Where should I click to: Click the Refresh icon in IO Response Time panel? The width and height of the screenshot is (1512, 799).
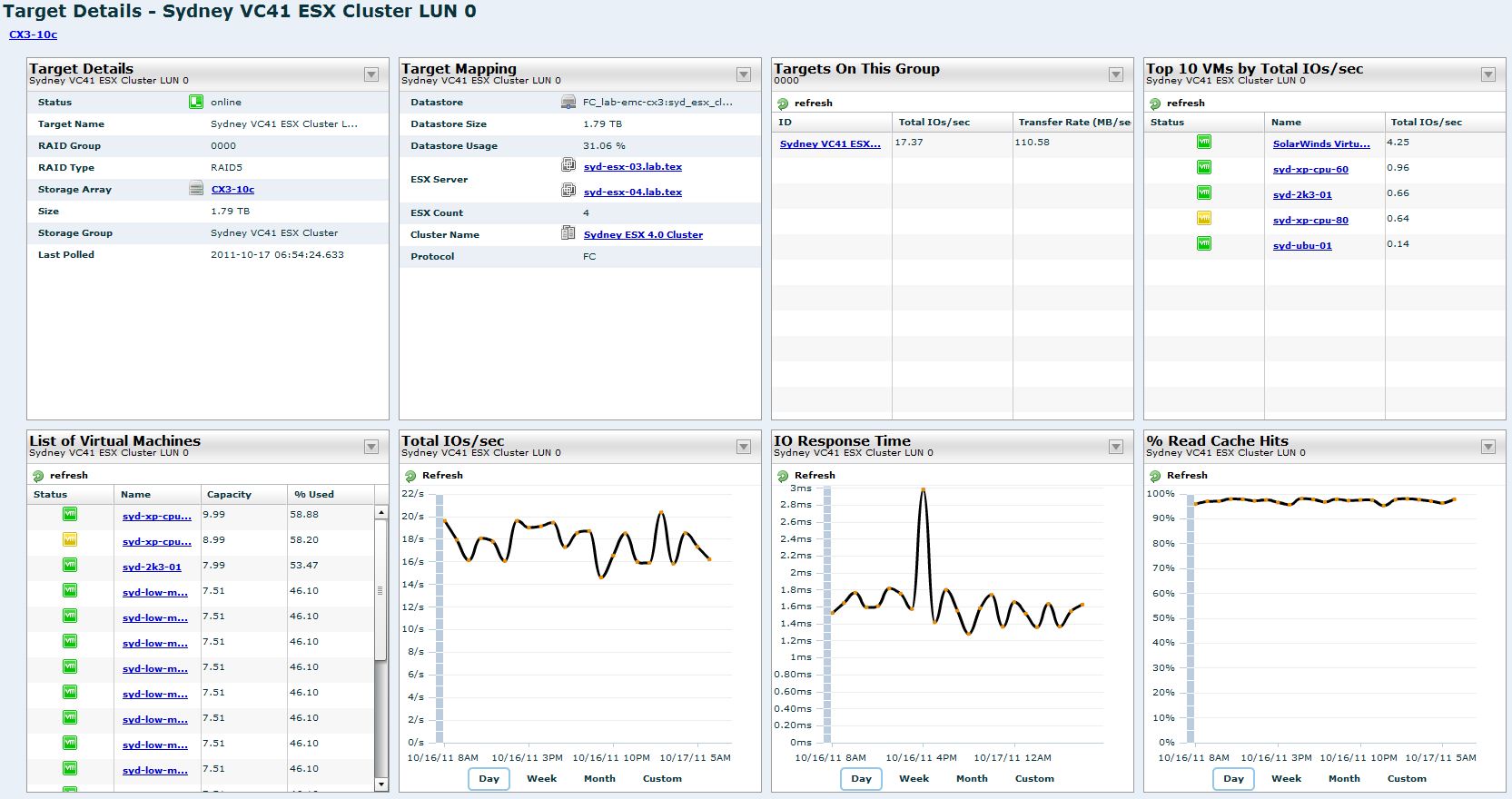[783, 476]
